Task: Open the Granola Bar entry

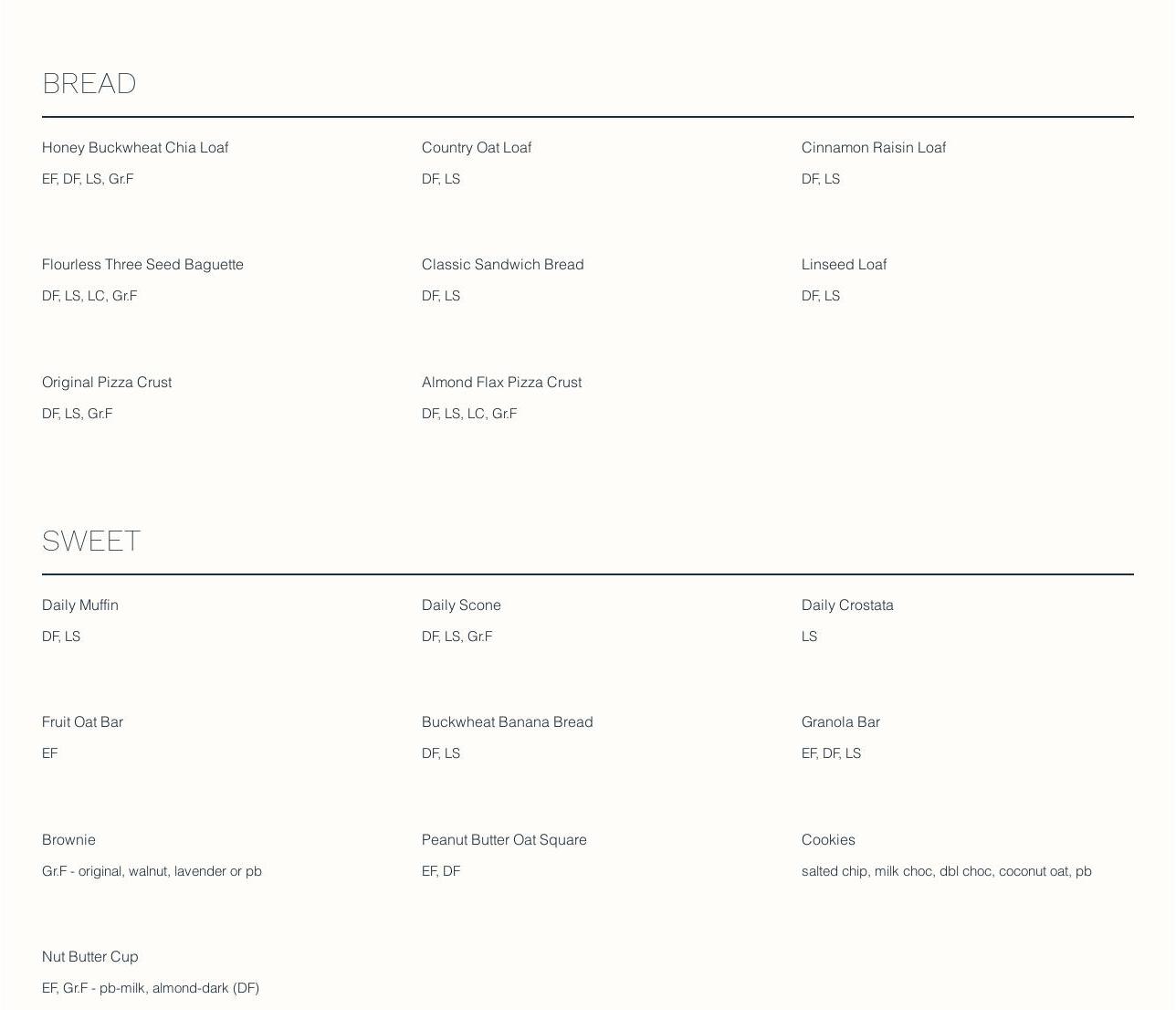Action: tap(841, 722)
